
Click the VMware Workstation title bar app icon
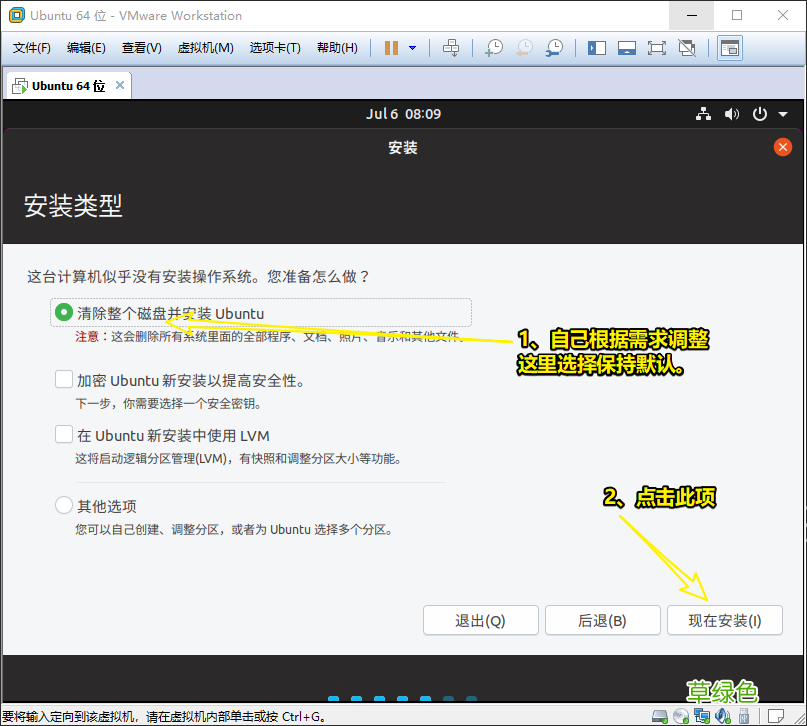tap(17, 15)
